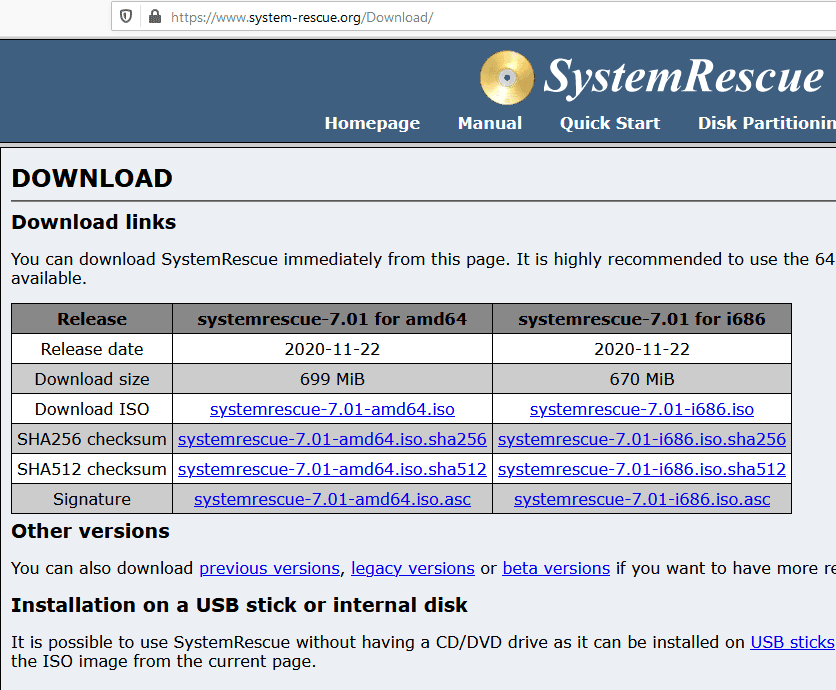Open systemrescue-7.01-i686.iso.sha512 link

coord(642,469)
